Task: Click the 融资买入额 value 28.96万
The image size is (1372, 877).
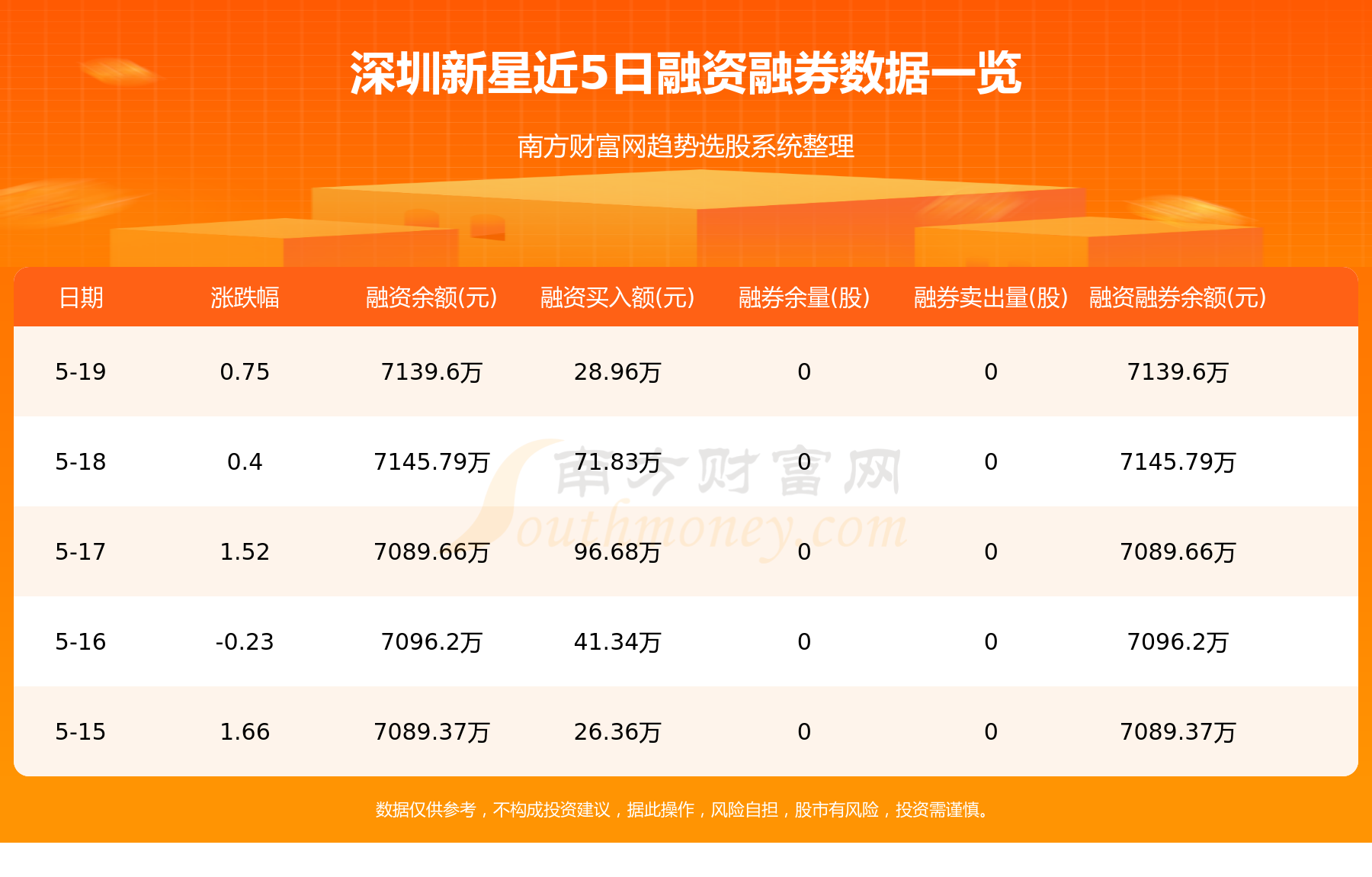Action: 617,372
